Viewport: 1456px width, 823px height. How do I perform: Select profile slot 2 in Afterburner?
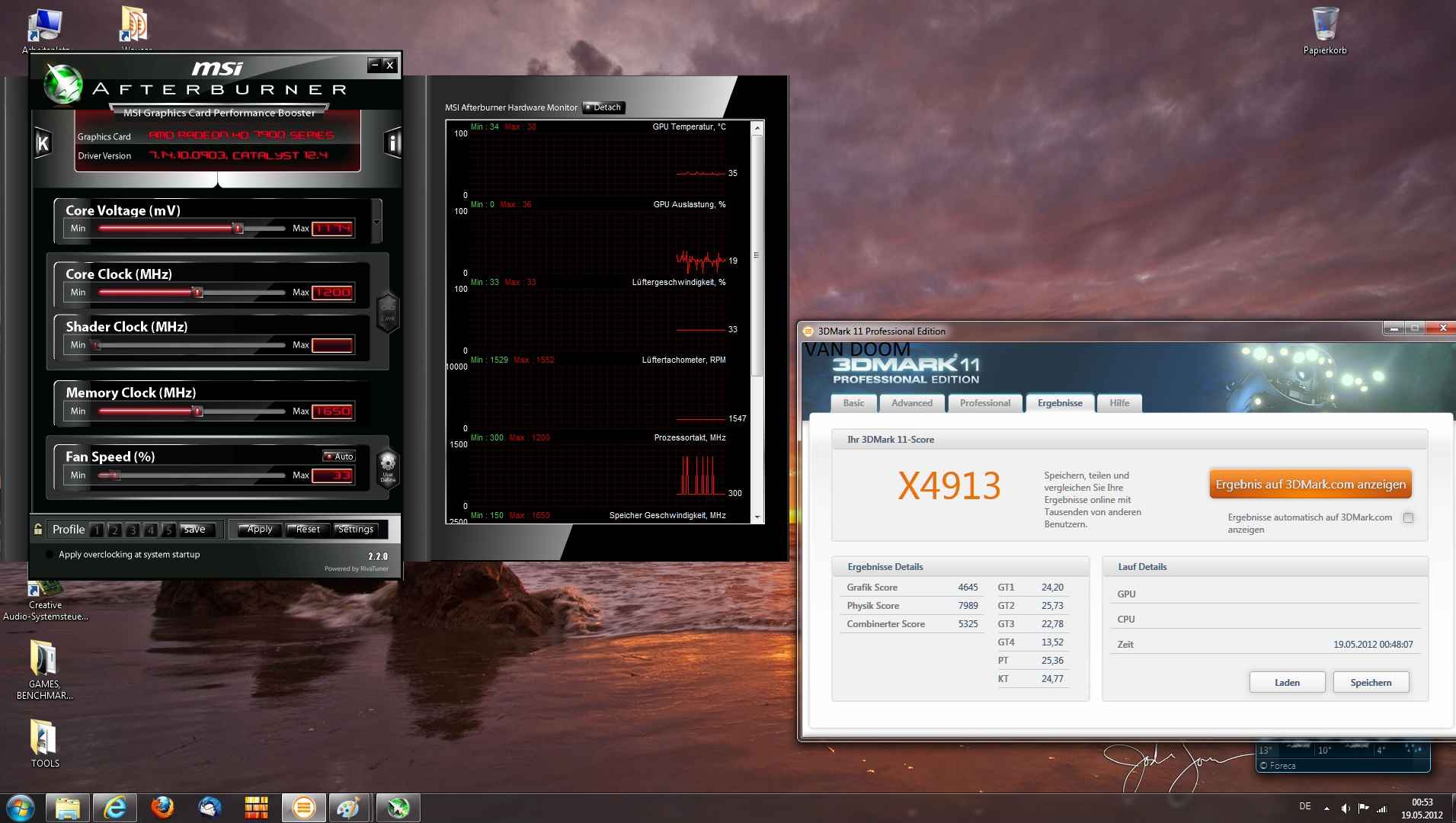pos(114,530)
